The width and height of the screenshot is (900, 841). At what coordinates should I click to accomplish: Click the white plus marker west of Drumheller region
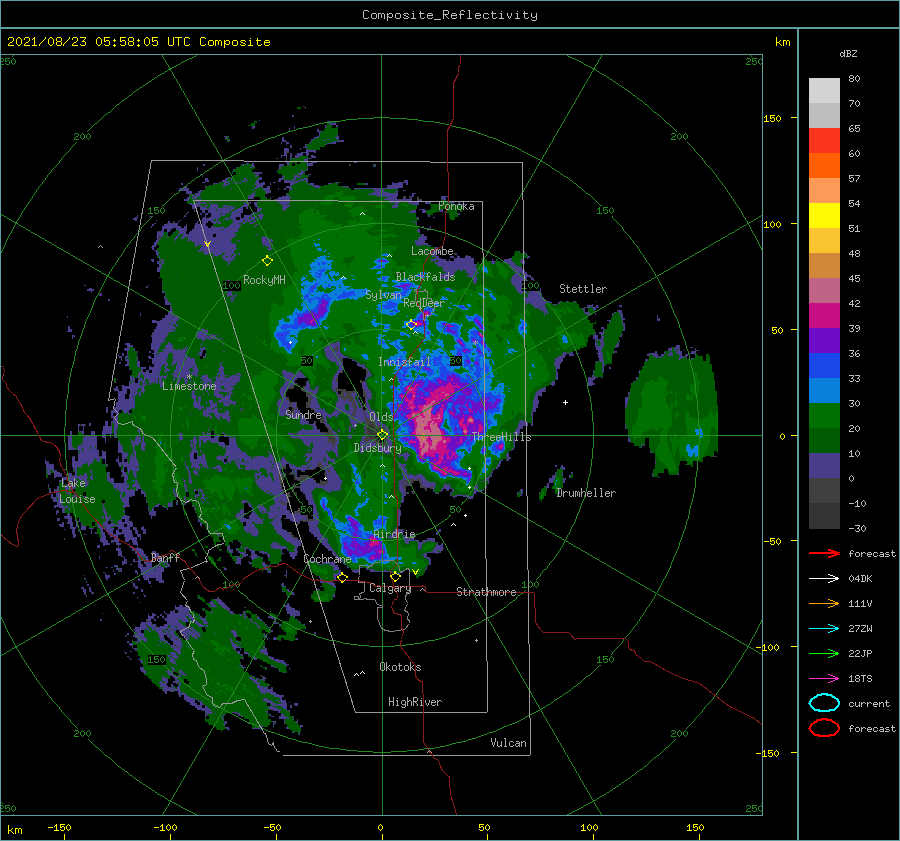pyautogui.click(x=565, y=402)
